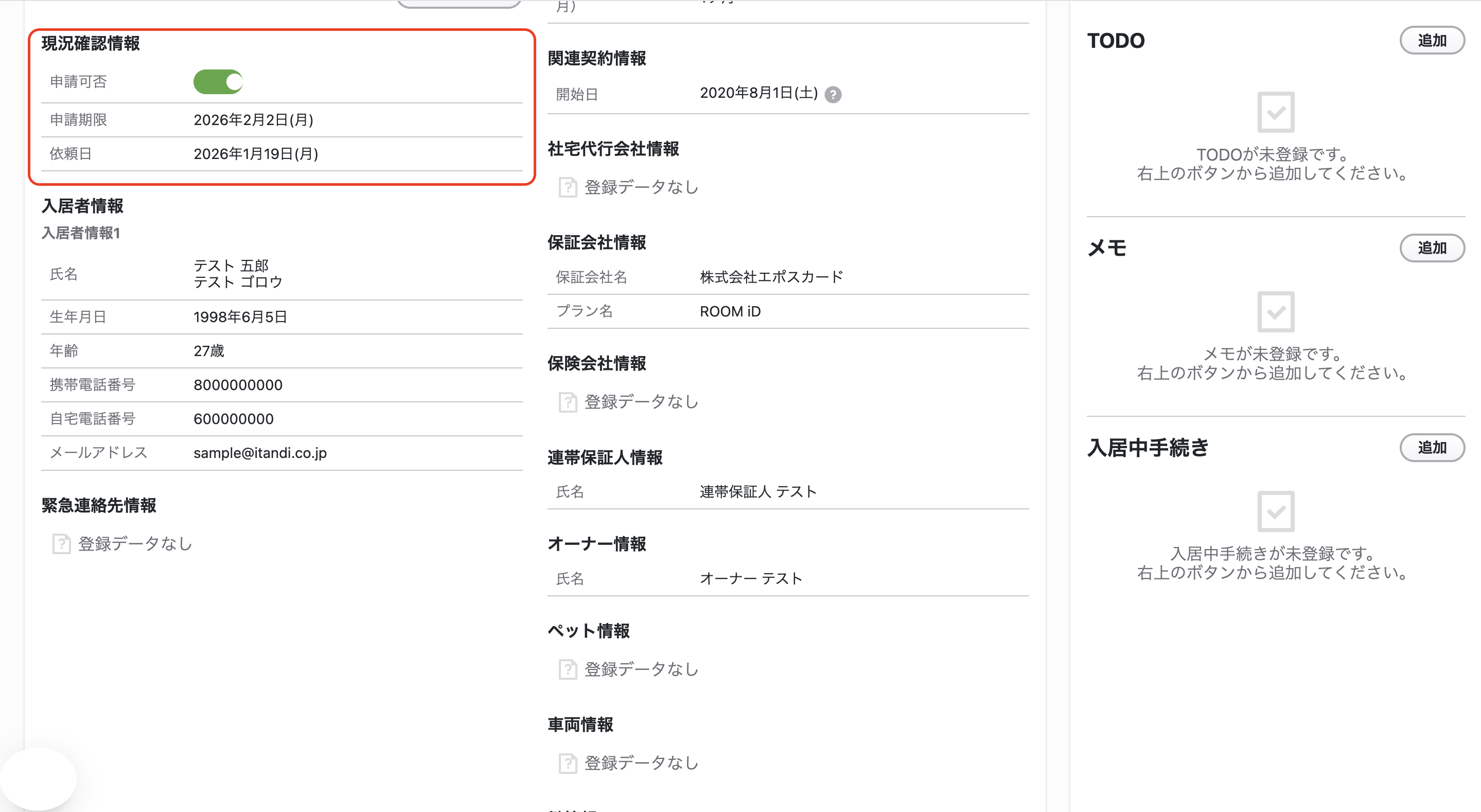
Task: Open the round floating widget in the corner
Action: pos(38,780)
